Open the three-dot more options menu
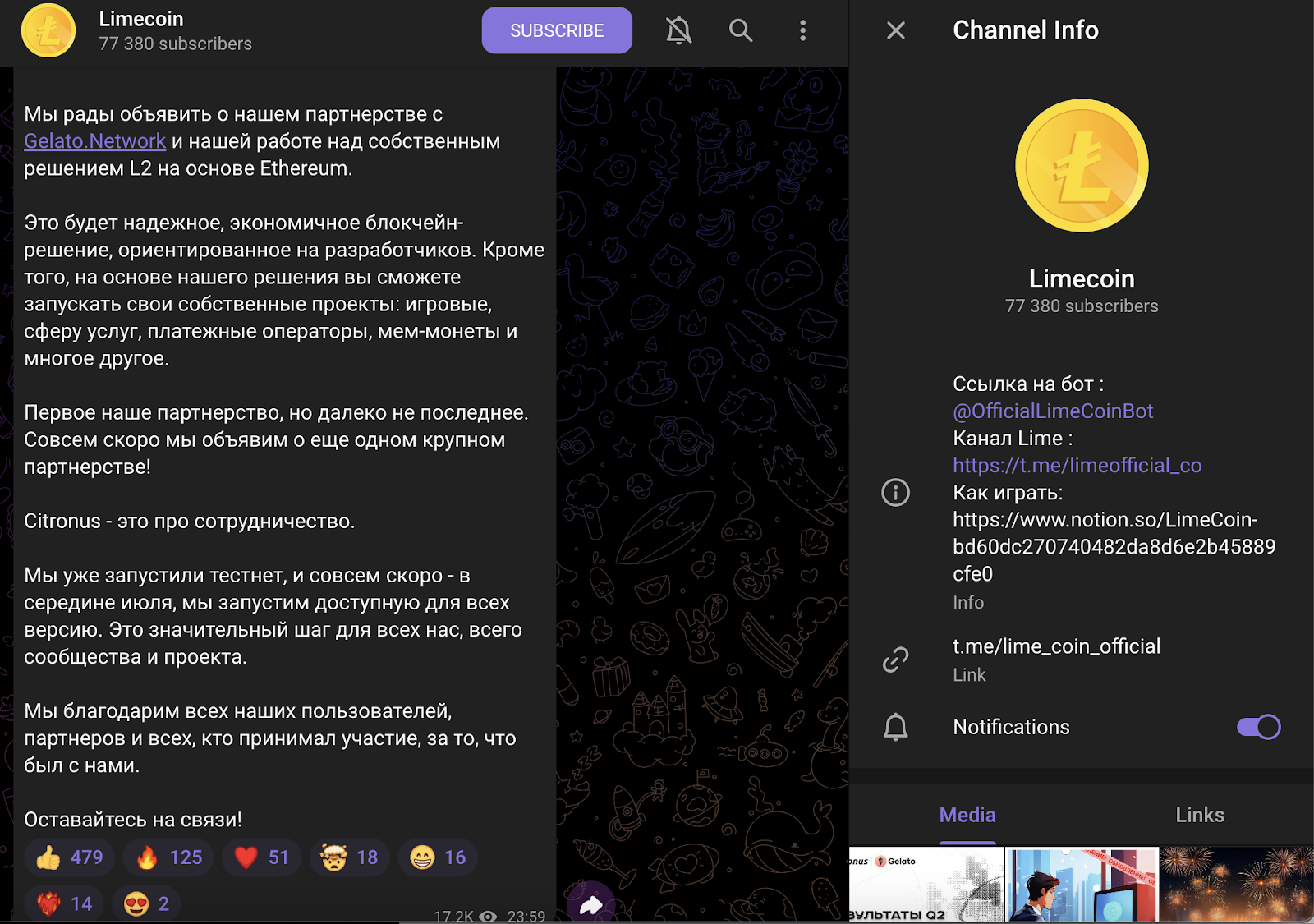This screenshot has height=924, width=1314. click(802, 30)
